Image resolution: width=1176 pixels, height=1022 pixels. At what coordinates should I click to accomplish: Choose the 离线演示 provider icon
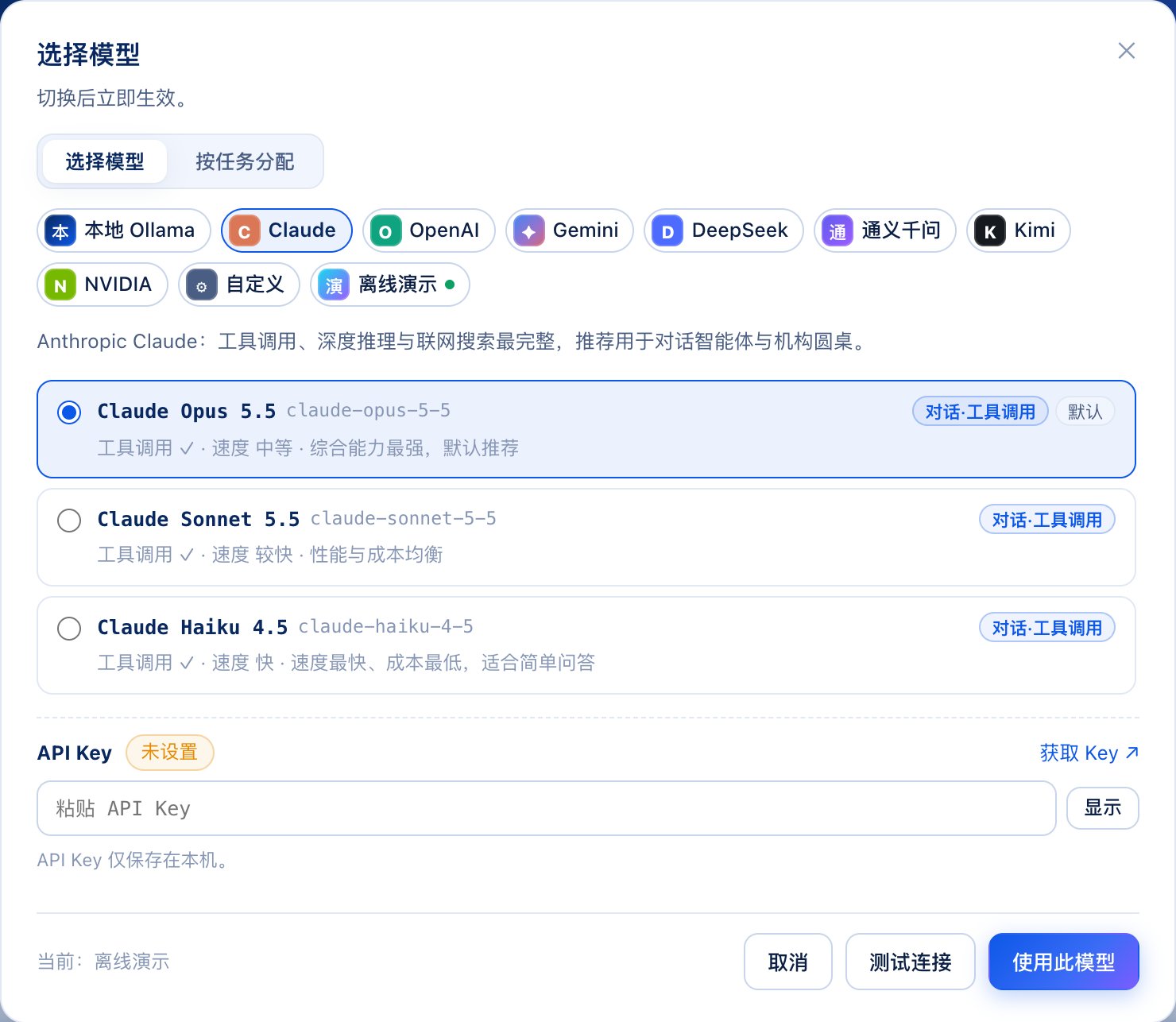(x=334, y=285)
